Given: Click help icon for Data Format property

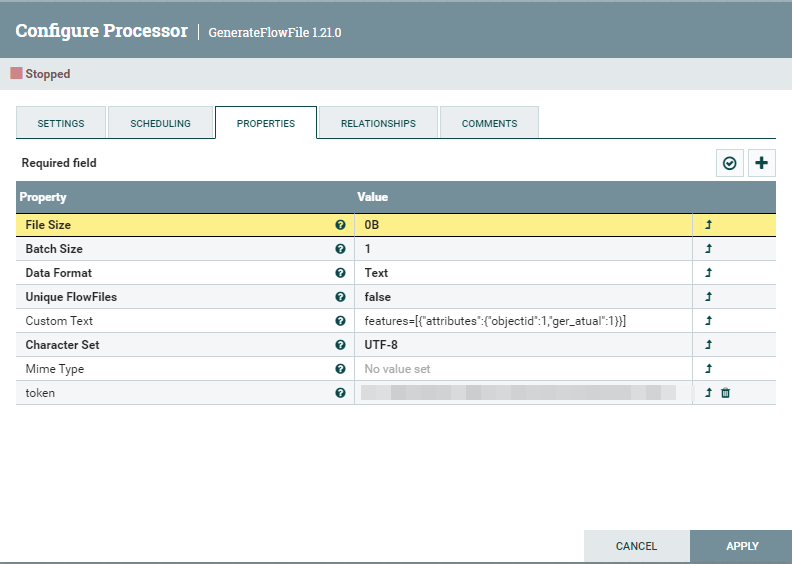Looking at the screenshot, I should click(340, 273).
